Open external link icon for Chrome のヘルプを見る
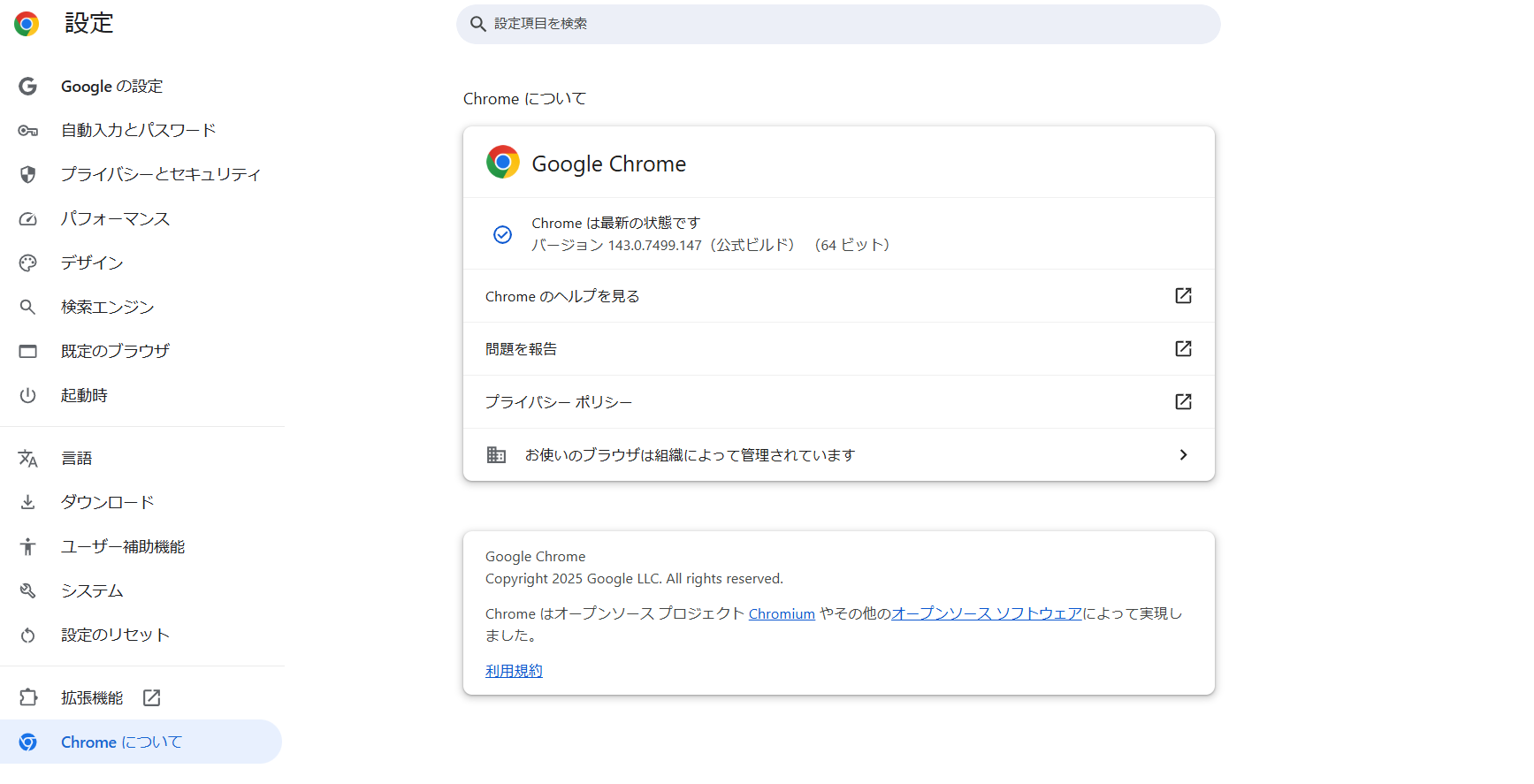 (1183, 296)
